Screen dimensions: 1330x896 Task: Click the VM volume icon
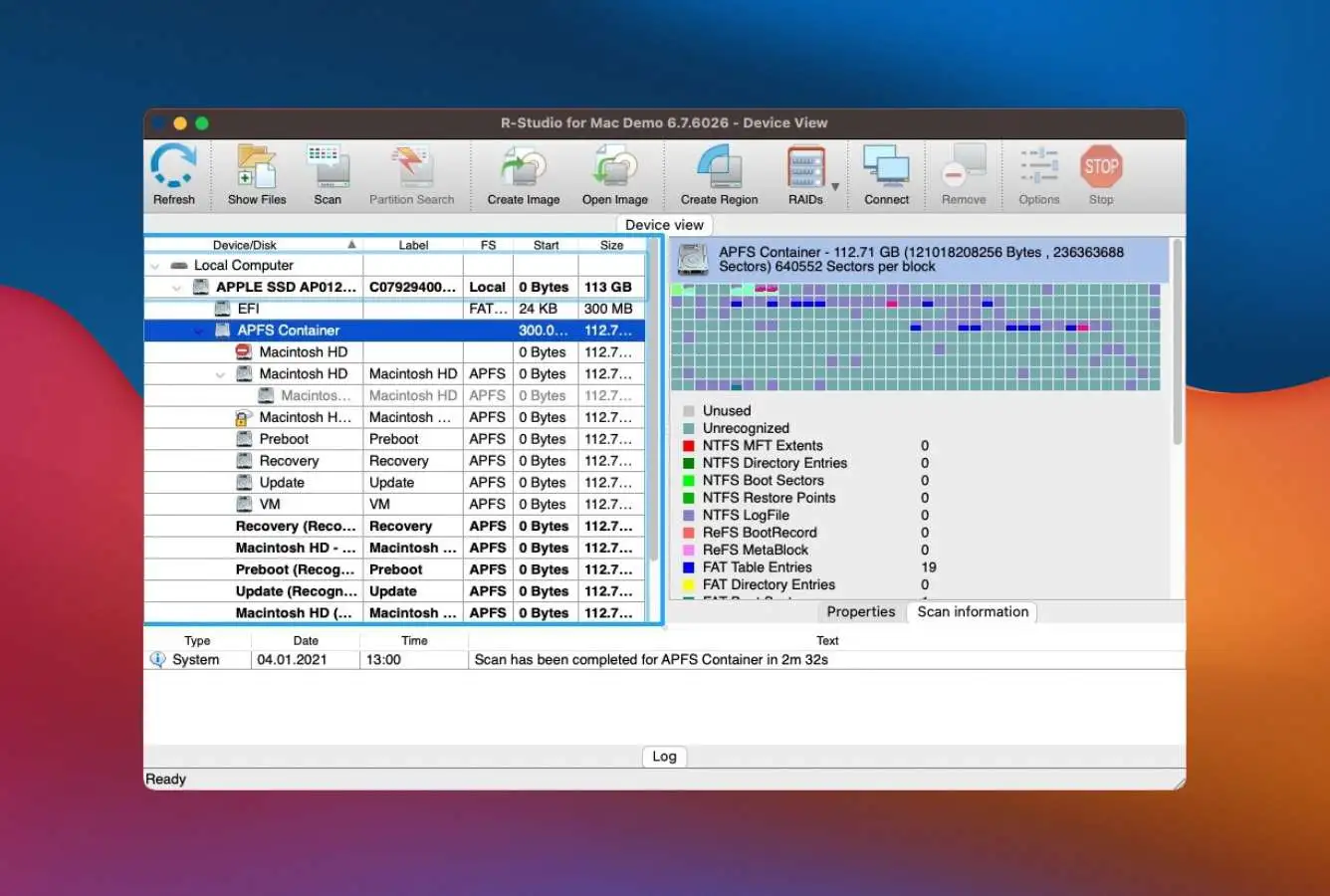point(244,505)
